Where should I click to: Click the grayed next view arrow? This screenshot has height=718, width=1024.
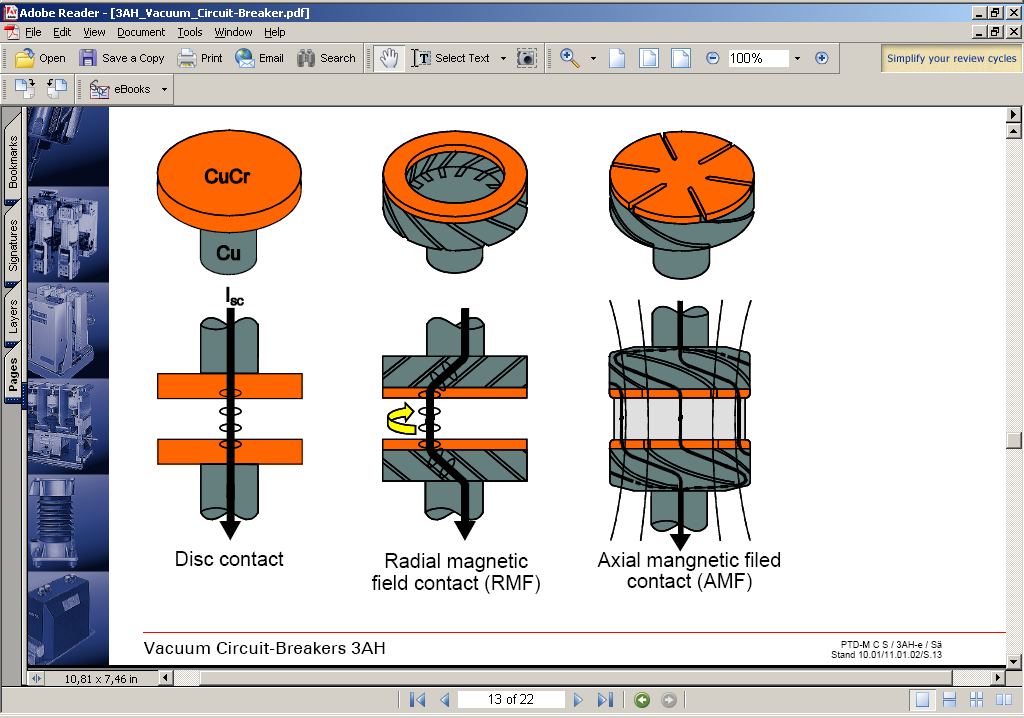coord(669,700)
